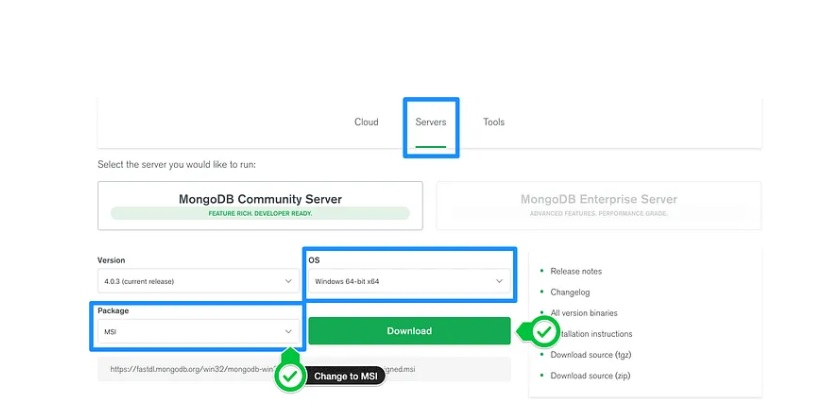This screenshot has height=410, width=813.
Task: Click Download source (tgz) link
Action: pos(591,355)
